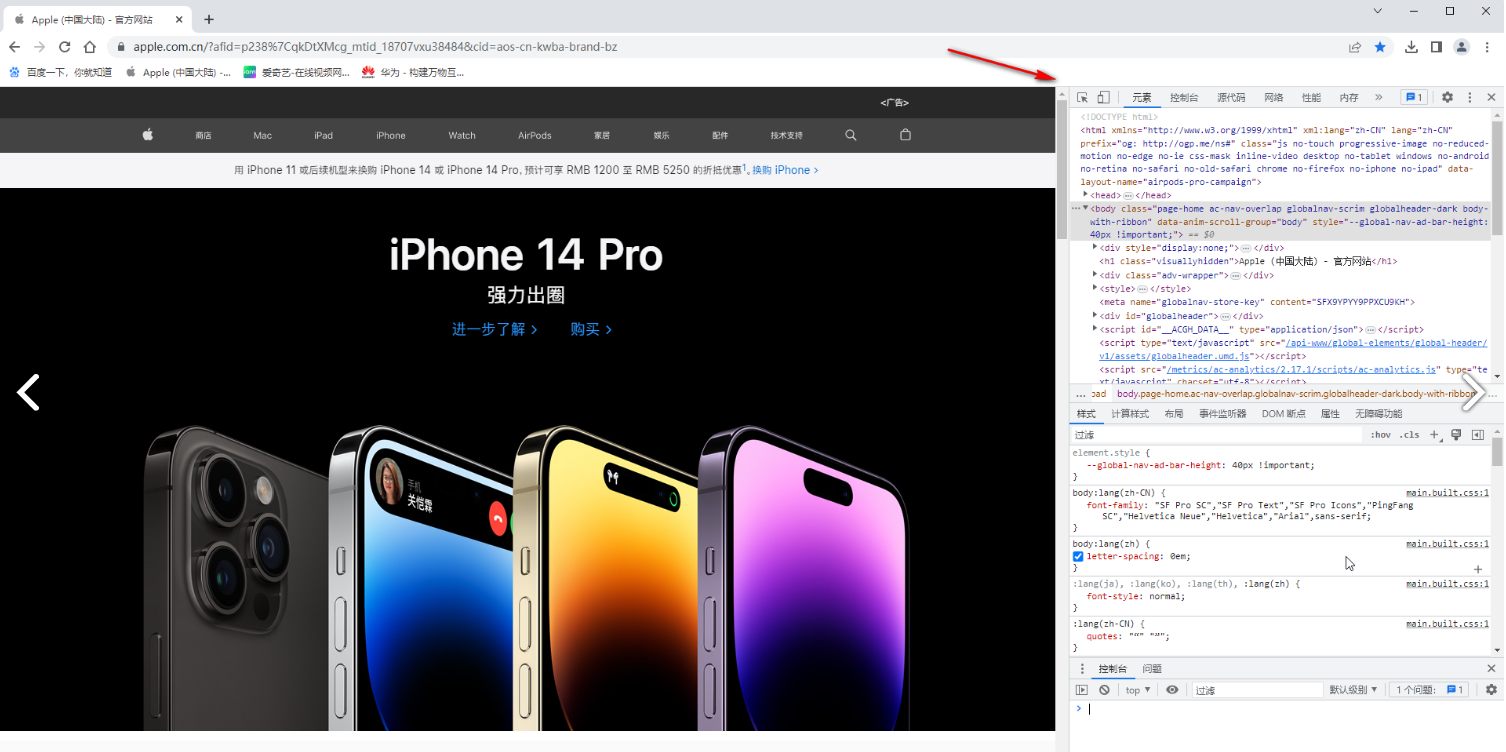This screenshot has height=752, width=1506.
Task: Switch to the 源代码 tab
Action: 1231,97
